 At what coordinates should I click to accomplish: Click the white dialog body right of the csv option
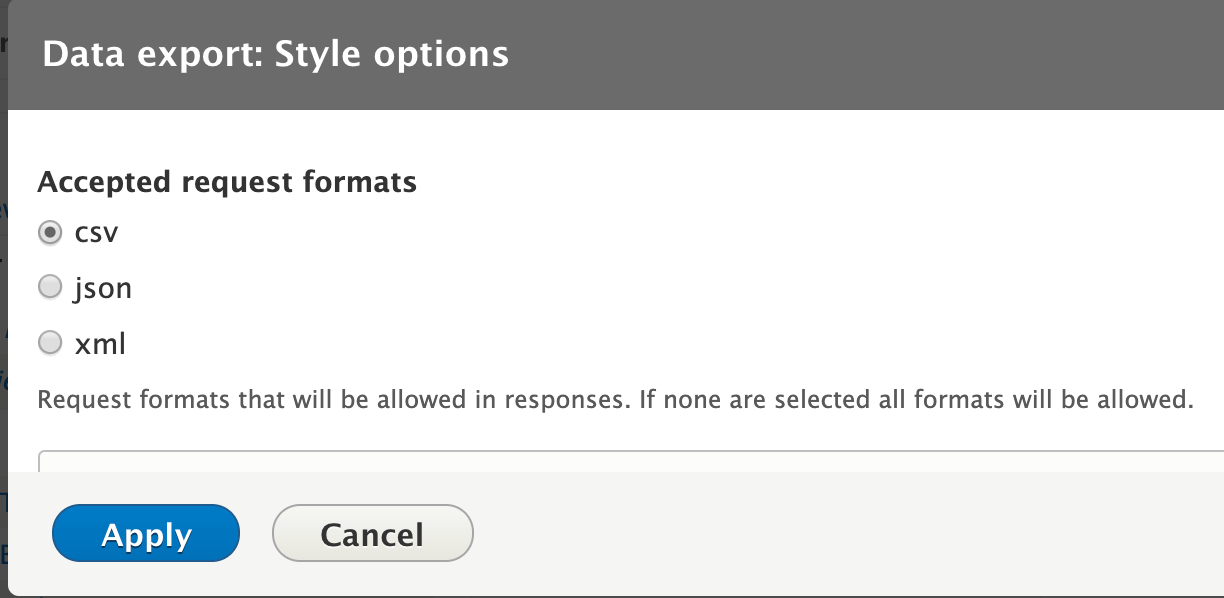click(x=650, y=233)
